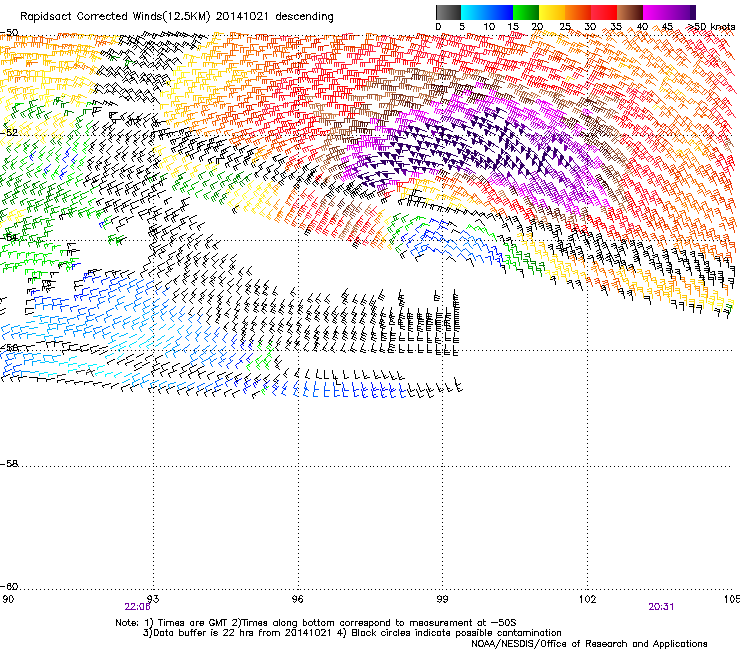This screenshot has width=740, height=650.
Task: Click the legend value '25'
Action: (564, 27)
